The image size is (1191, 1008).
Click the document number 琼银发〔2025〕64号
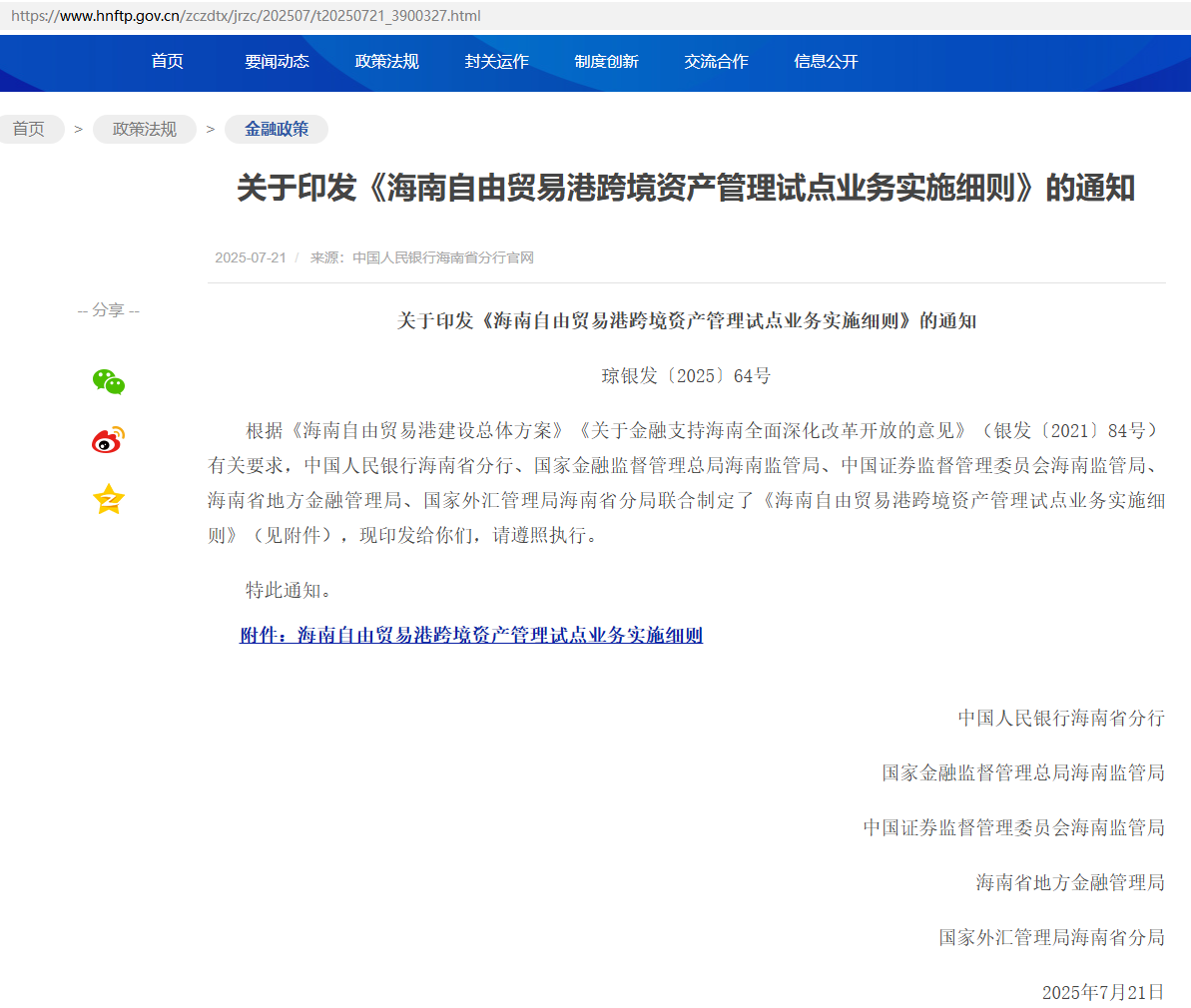coord(686,376)
